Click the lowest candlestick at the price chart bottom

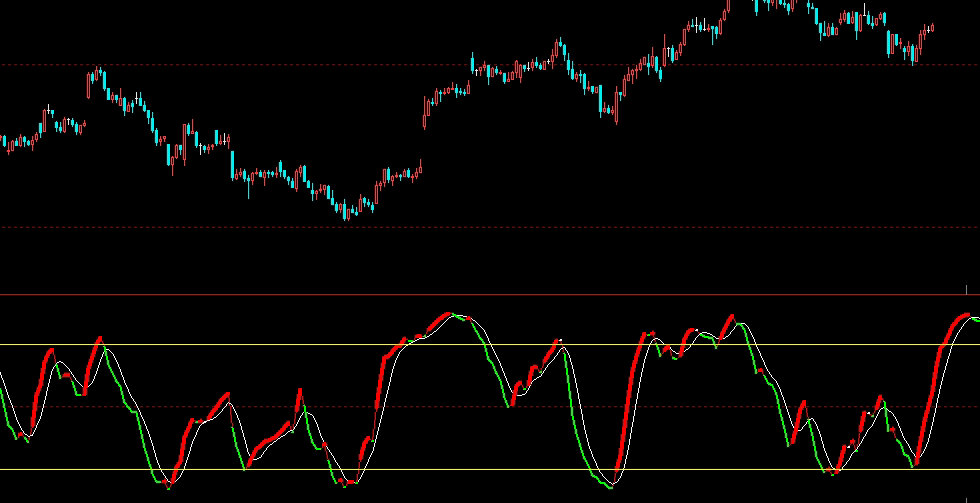click(346, 209)
